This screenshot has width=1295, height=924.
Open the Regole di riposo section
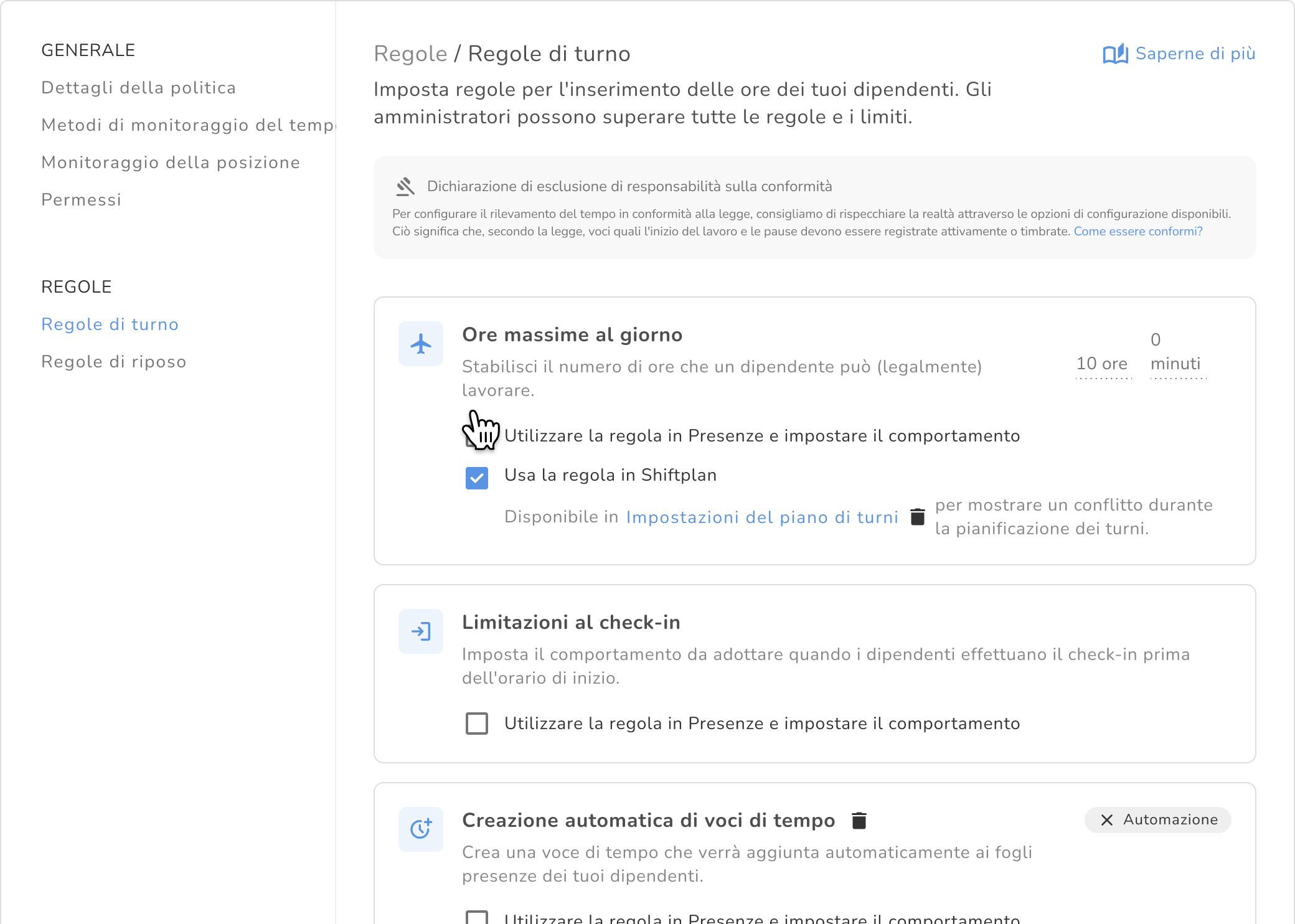click(113, 362)
